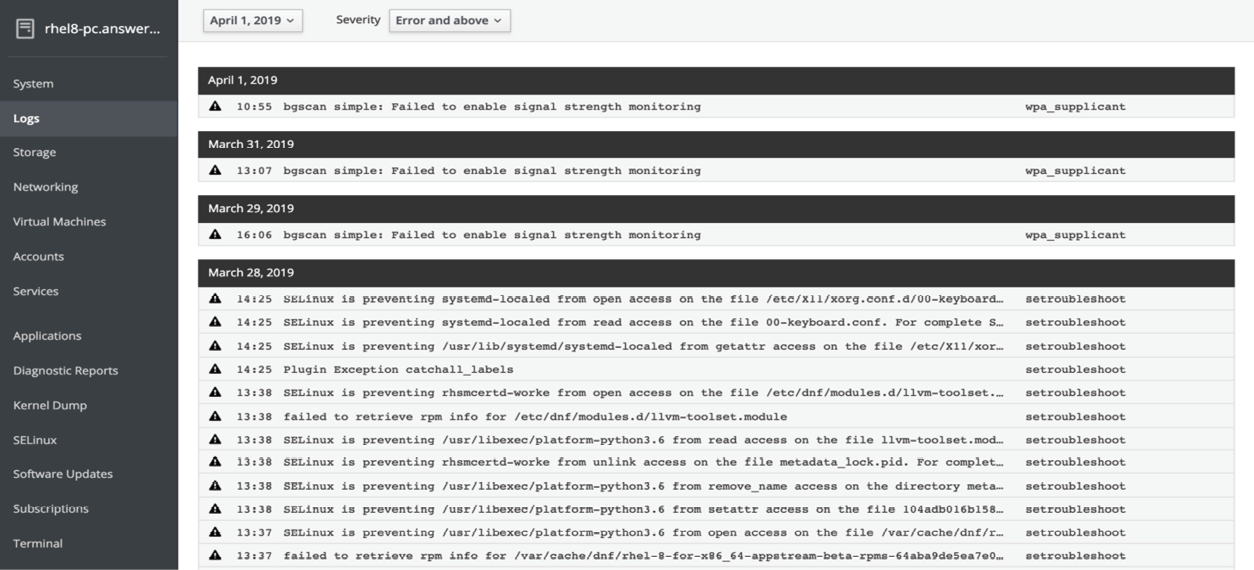Screen dimensions: 1254x570
Task: Click warning icon beside Plugin Exception catchall_labels
Action: tap(215, 369)
